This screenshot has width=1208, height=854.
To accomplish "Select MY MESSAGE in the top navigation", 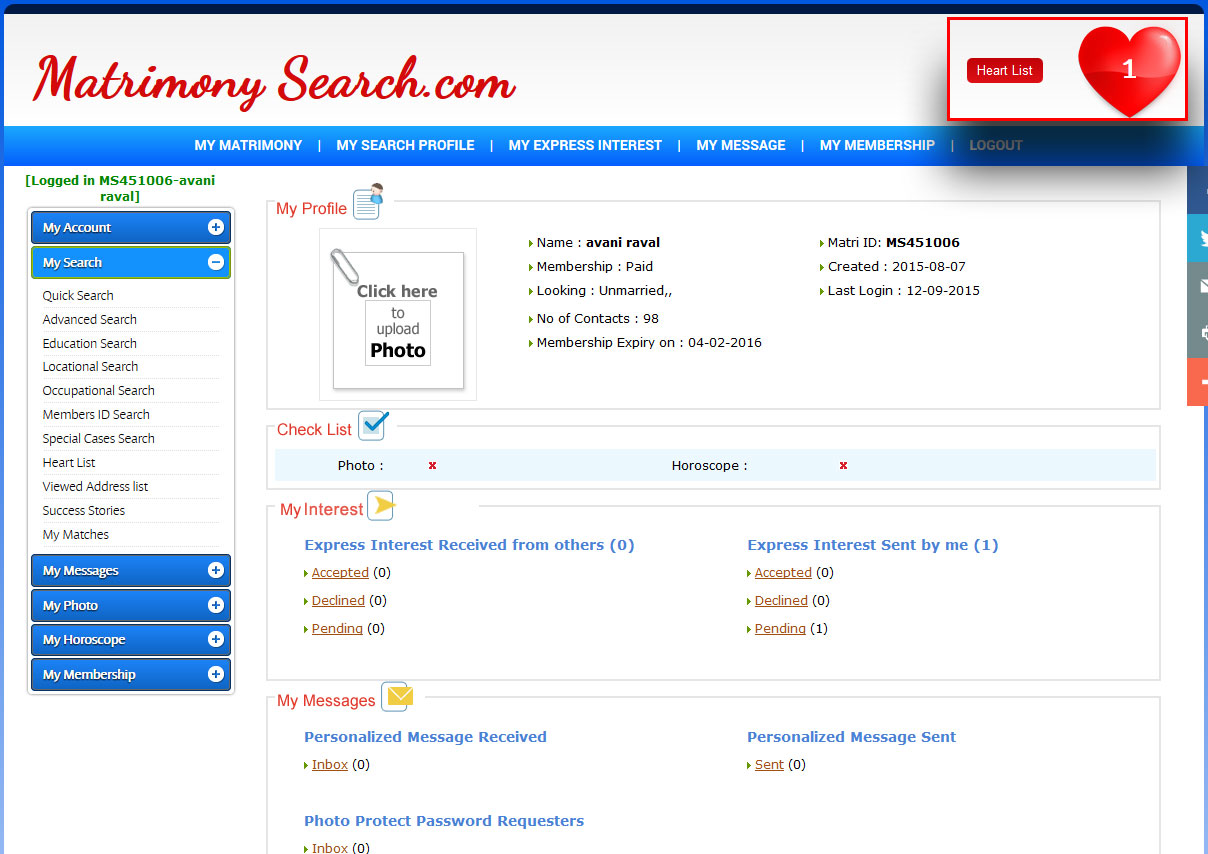I will (740, 145).
